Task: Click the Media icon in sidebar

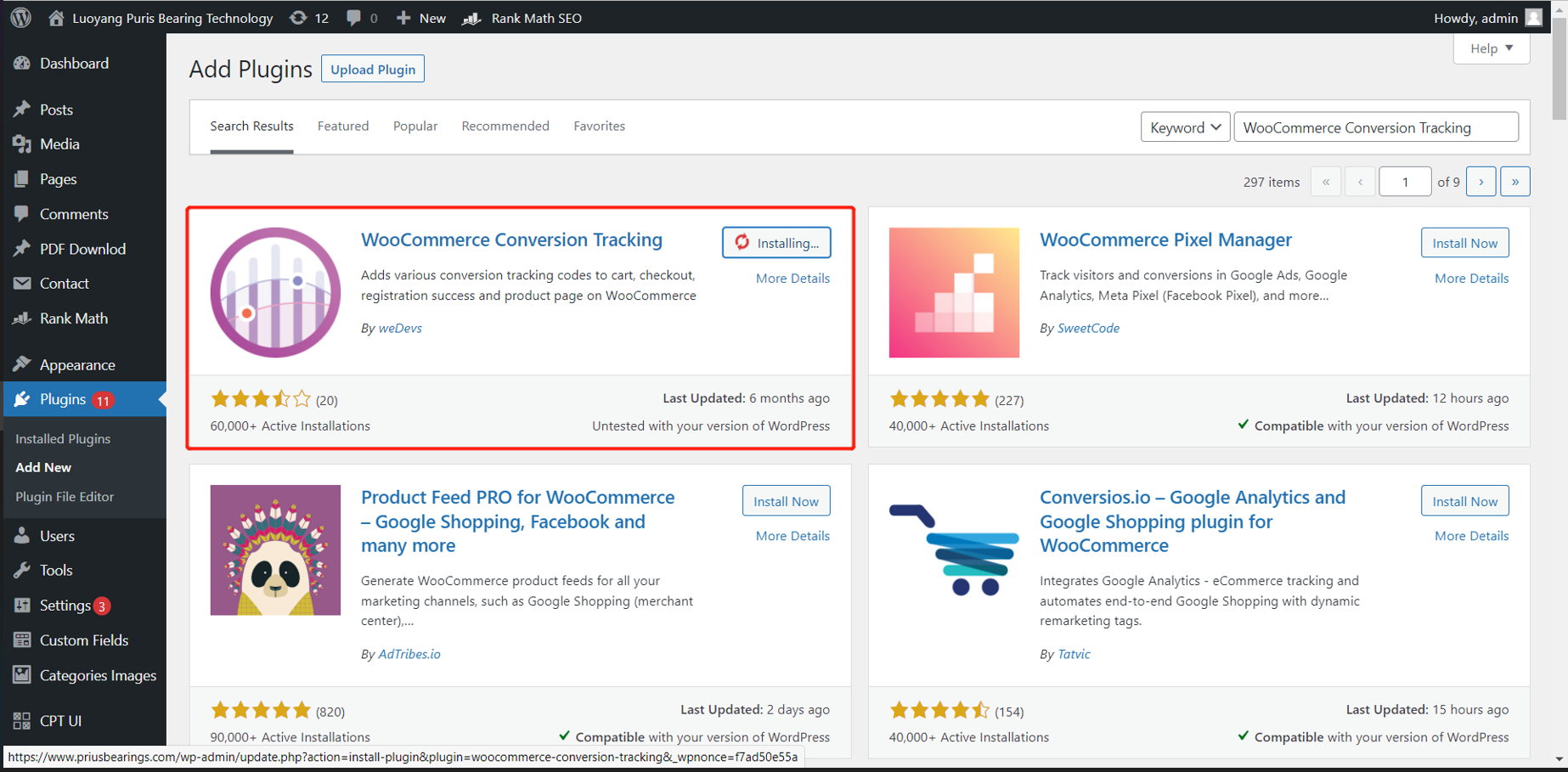Action: coord(22,144)
